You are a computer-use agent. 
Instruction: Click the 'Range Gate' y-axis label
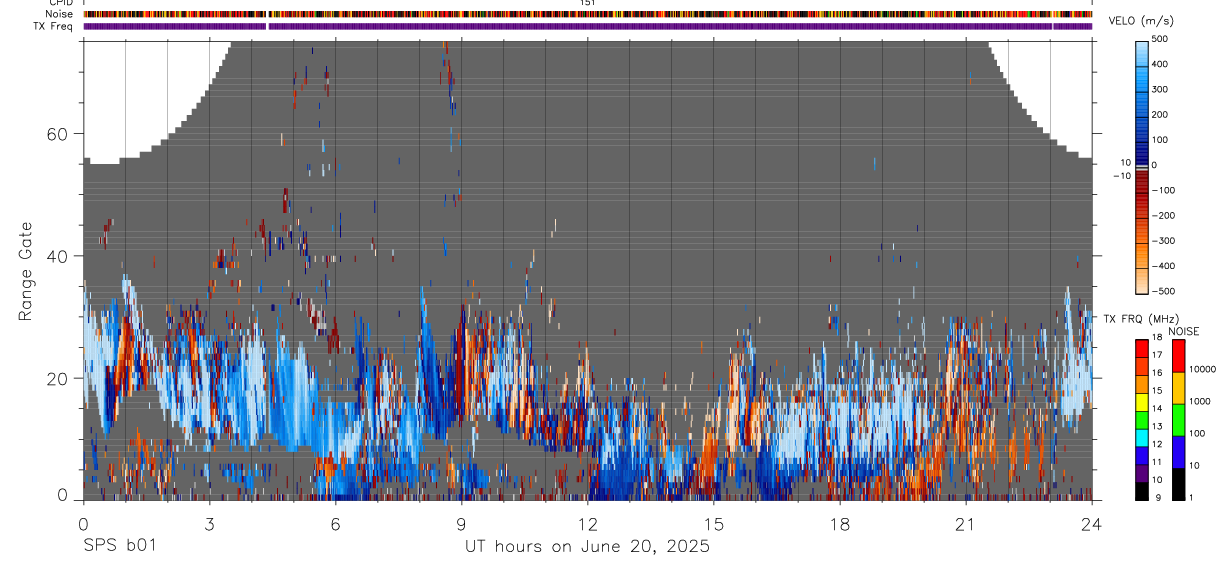(26, 269)
